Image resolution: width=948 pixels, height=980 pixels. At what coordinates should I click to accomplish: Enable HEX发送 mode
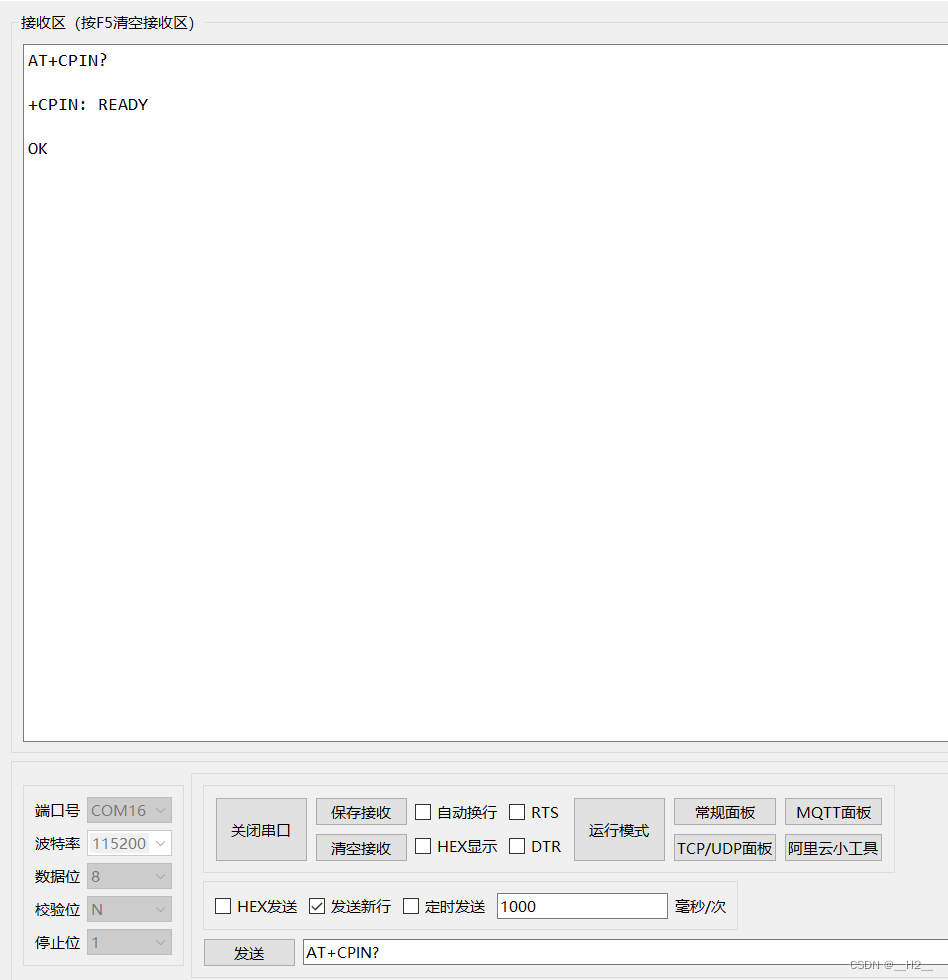[x=222, y=906]
